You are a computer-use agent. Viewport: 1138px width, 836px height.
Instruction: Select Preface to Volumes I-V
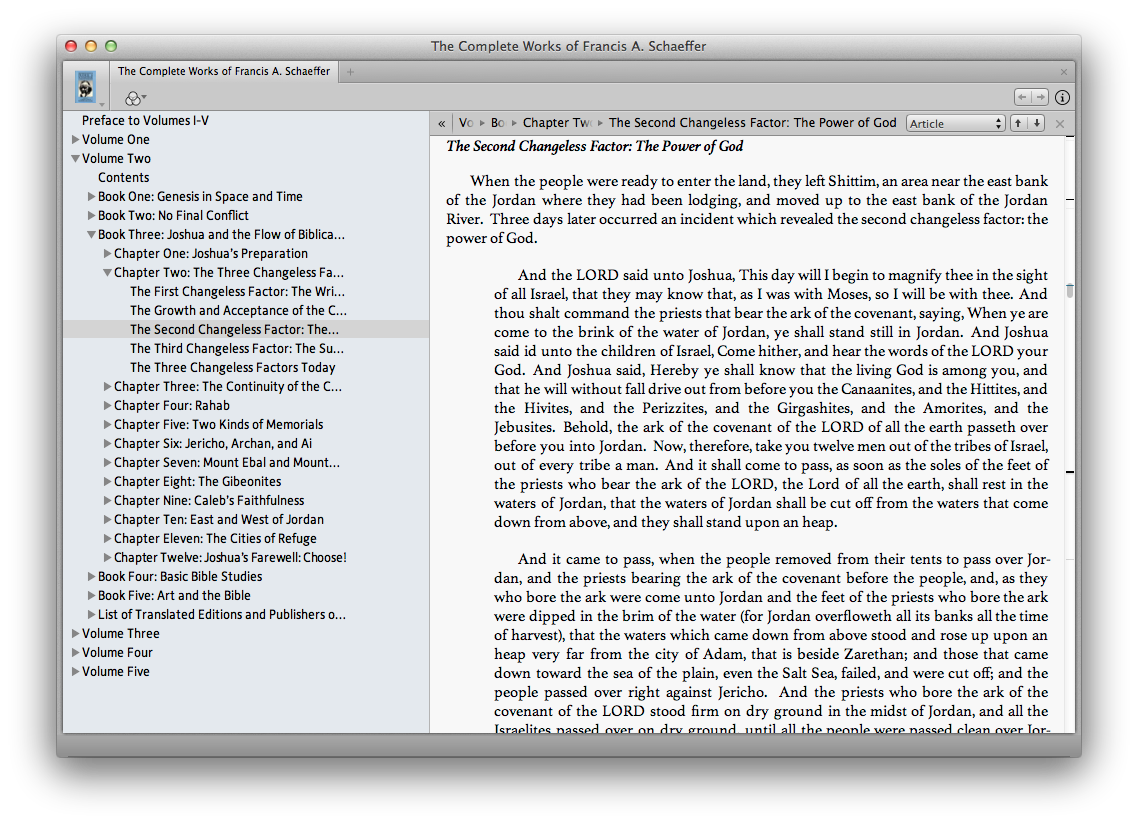[145, 120]
